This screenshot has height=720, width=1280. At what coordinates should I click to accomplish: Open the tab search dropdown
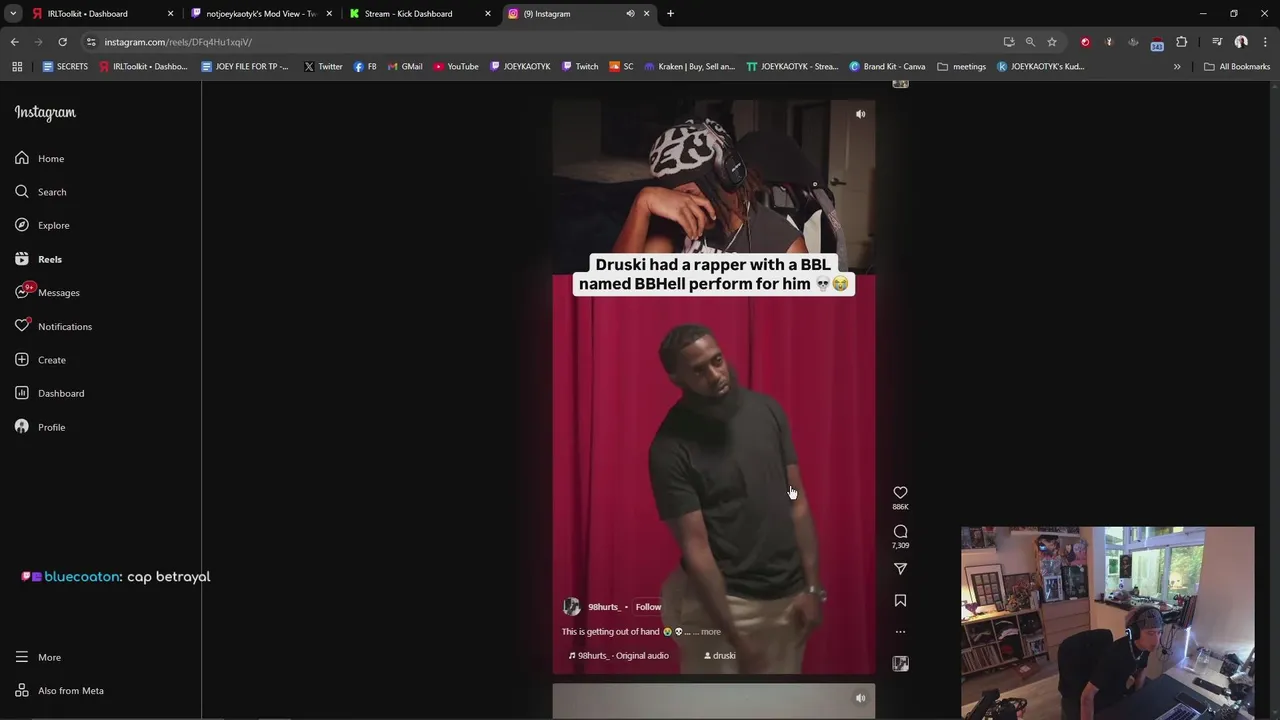click(x=13, y=14)
